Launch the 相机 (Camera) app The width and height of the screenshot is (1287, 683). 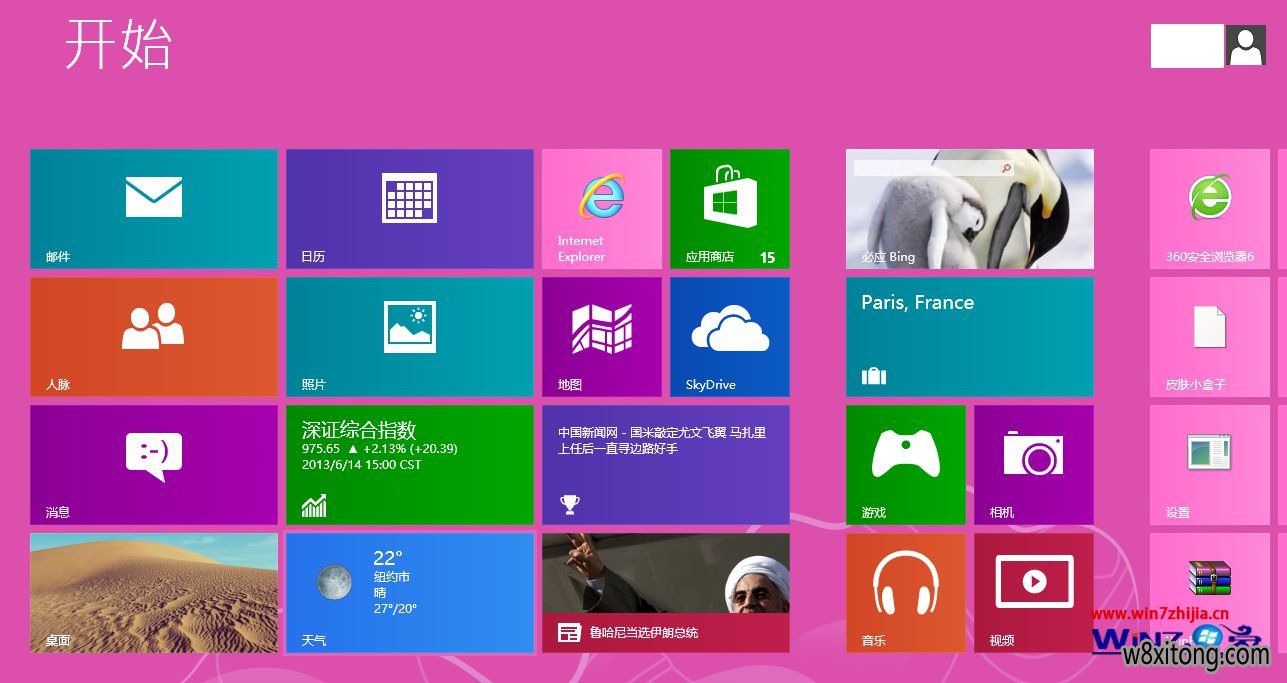point(1034,464)
